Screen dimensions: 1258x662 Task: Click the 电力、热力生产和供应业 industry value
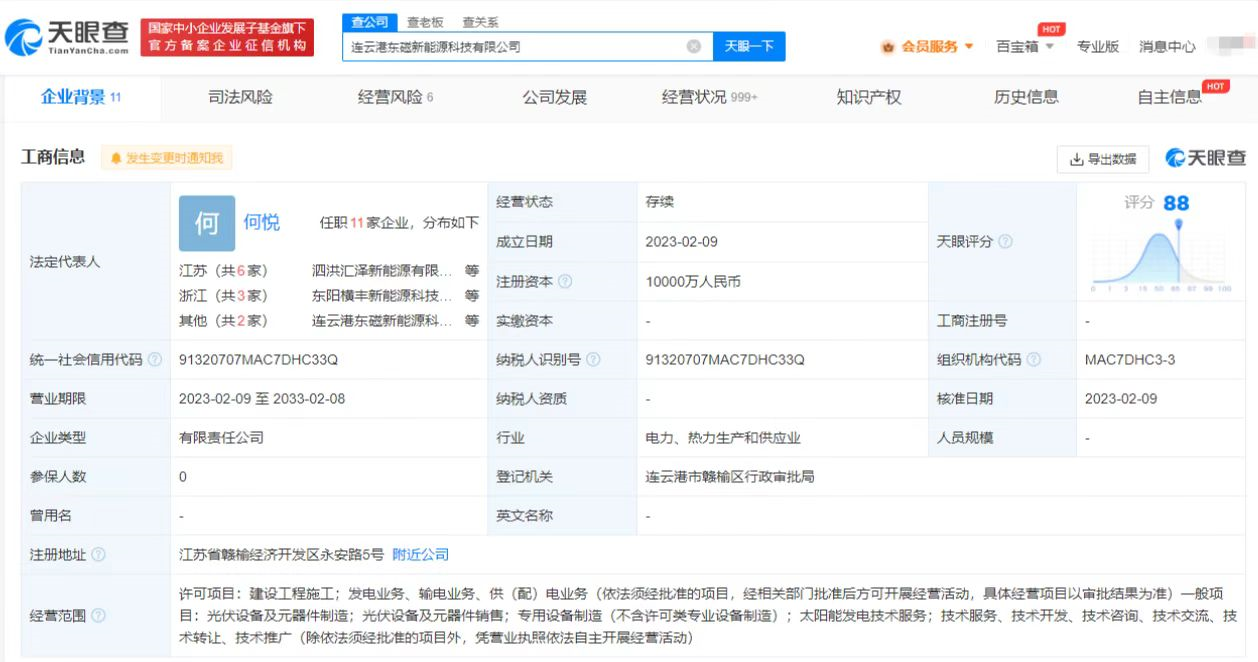pos(723,438)
